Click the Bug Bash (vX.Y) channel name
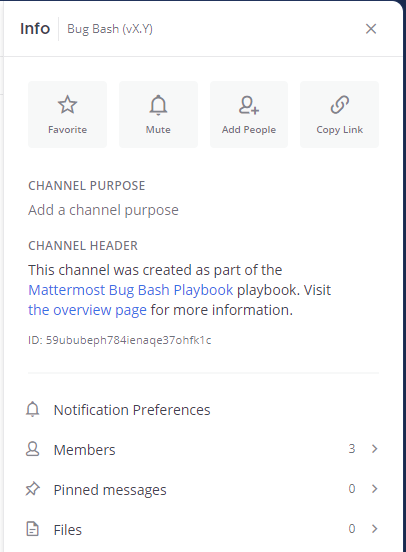This screenshot has height=552, width=406. [x=110, y=29]
